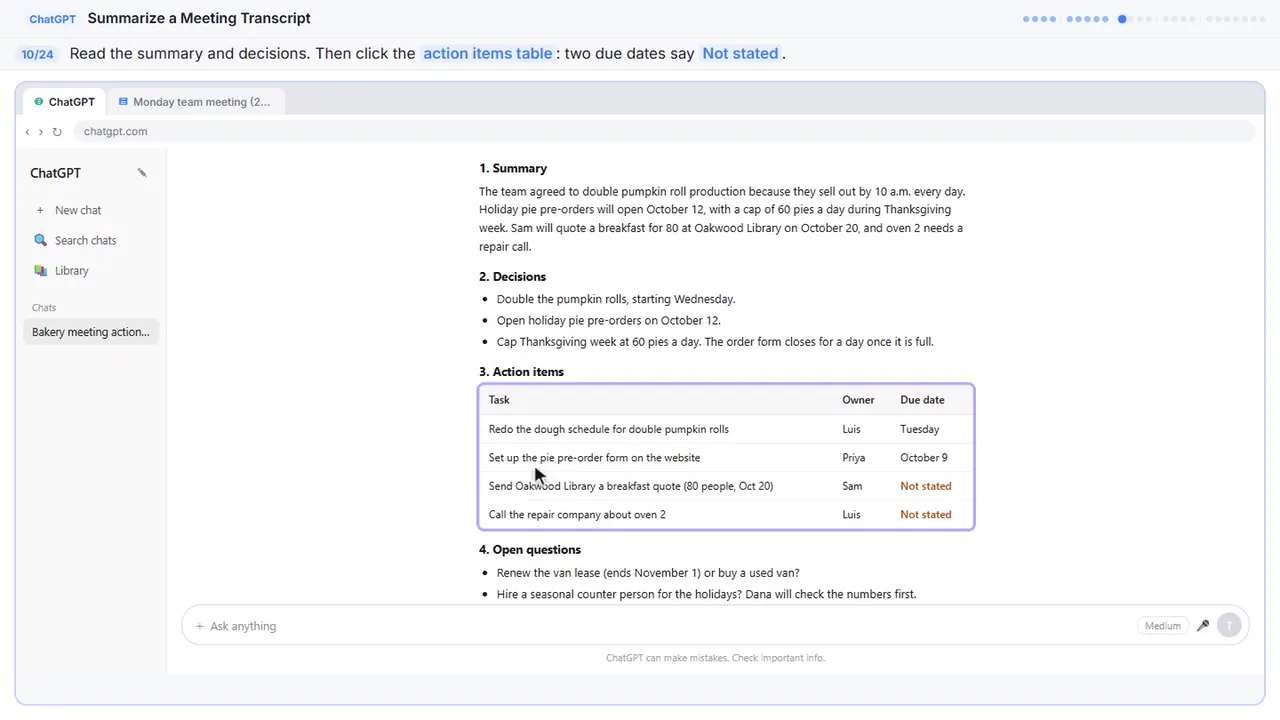
Task: Click the plus attach icon before Ask anything
Action: pos(200,626)
